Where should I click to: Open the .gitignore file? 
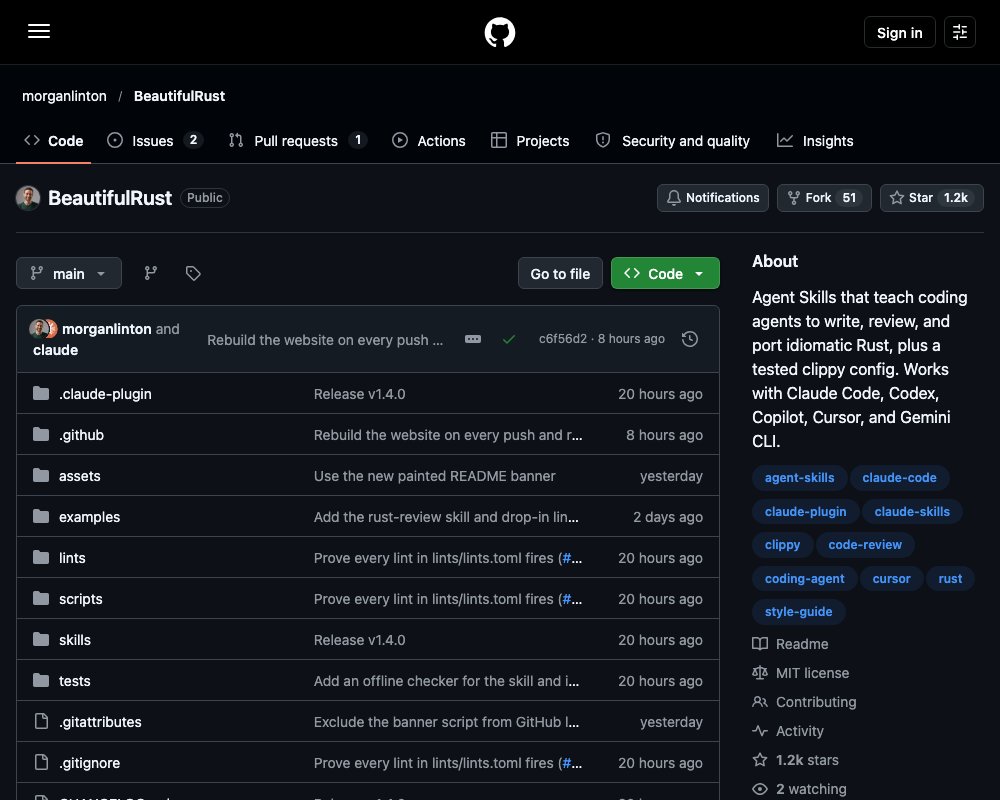[89, 762]
